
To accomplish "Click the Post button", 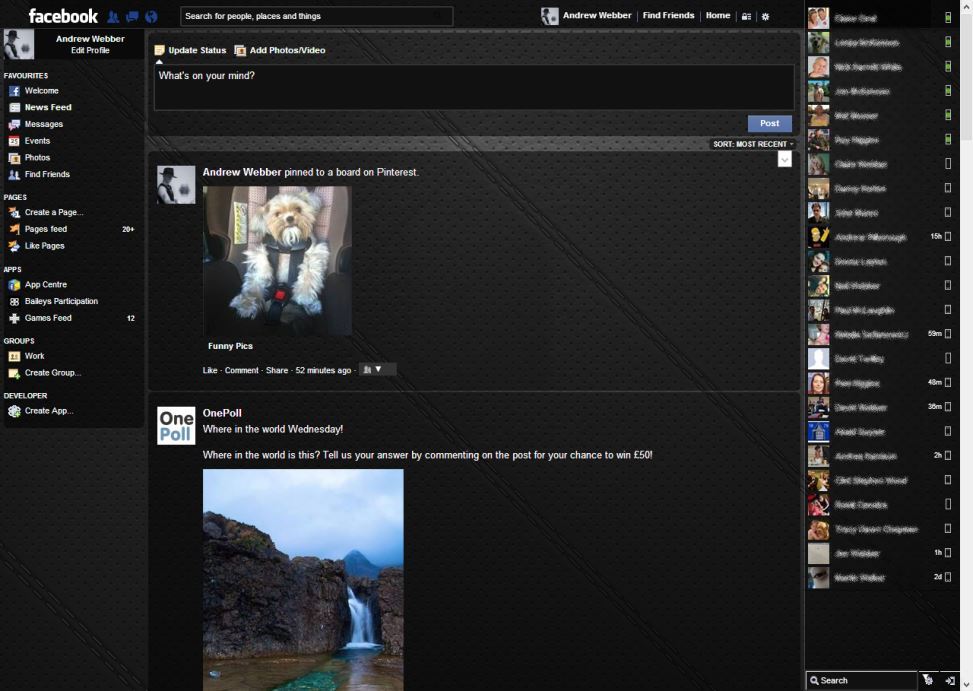I will coord(769,123).
